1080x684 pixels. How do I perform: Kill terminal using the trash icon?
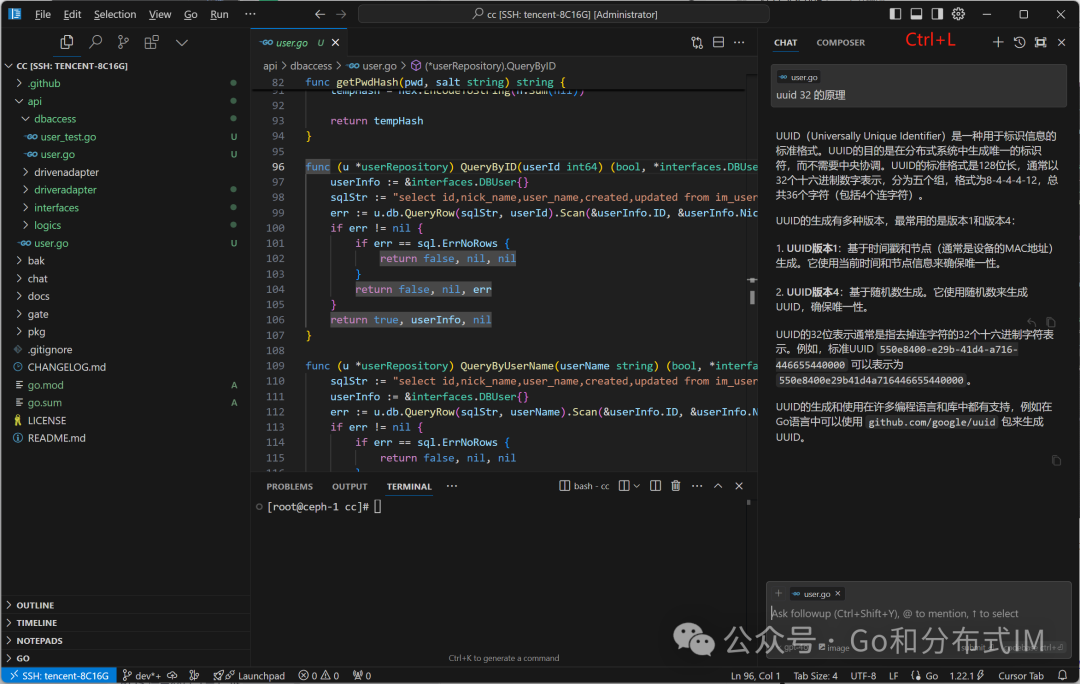coord(675,486)
